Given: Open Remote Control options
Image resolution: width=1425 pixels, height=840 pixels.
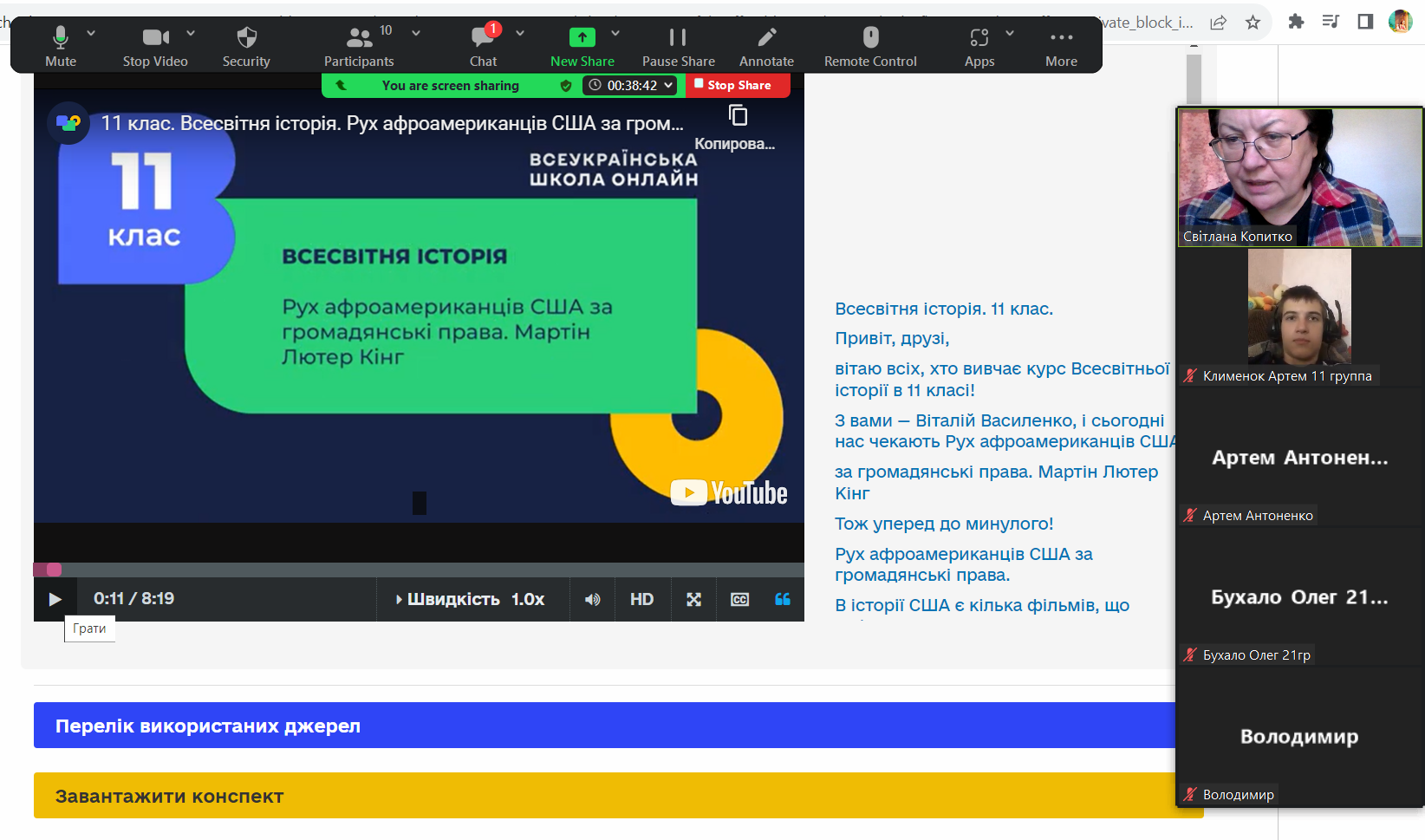Looking at the screenshot, I should tap(870, 45).
